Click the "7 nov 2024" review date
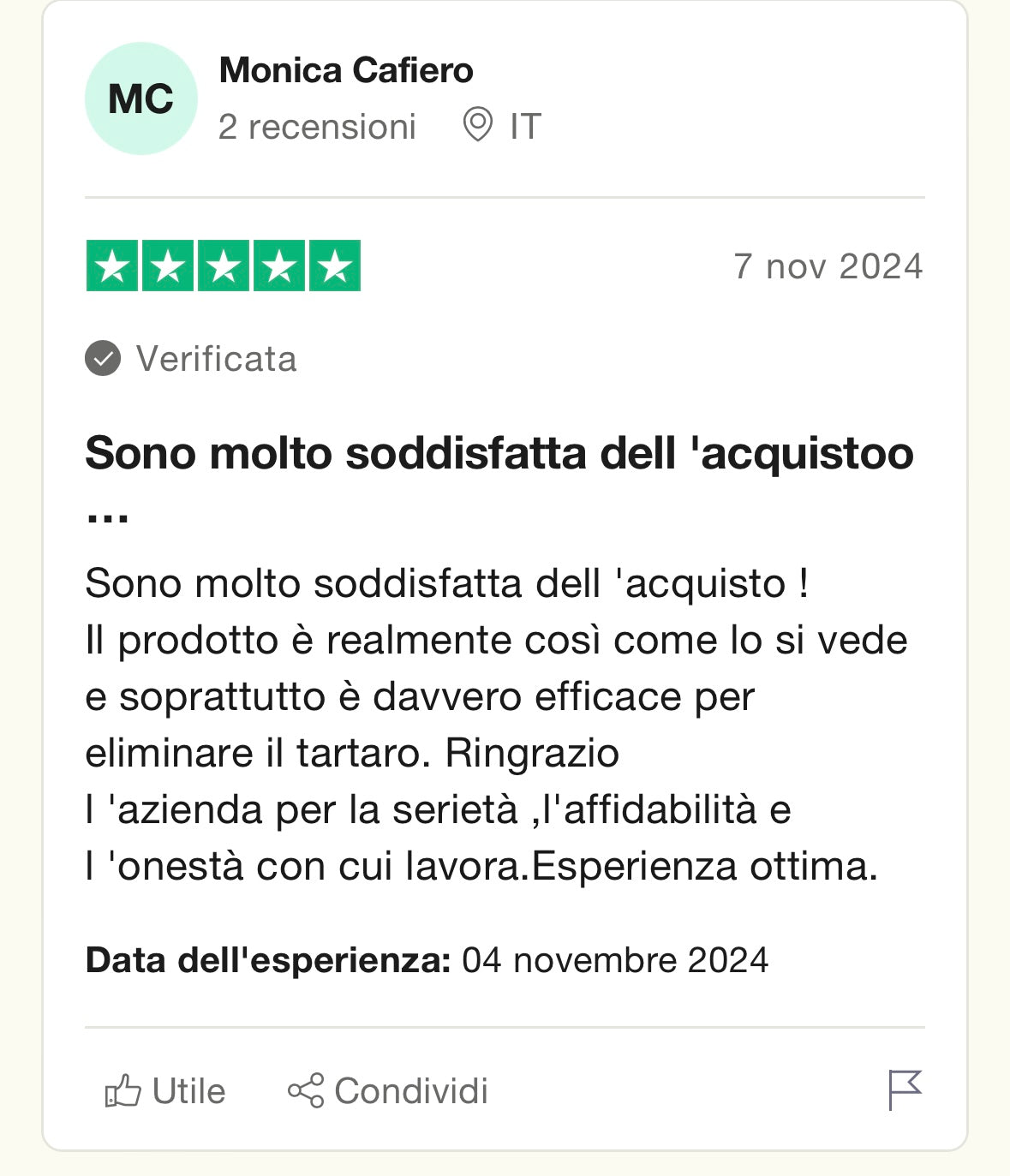Viewport: 1010px width, 1176px height. pyautogui.click(x=828, y=266)
